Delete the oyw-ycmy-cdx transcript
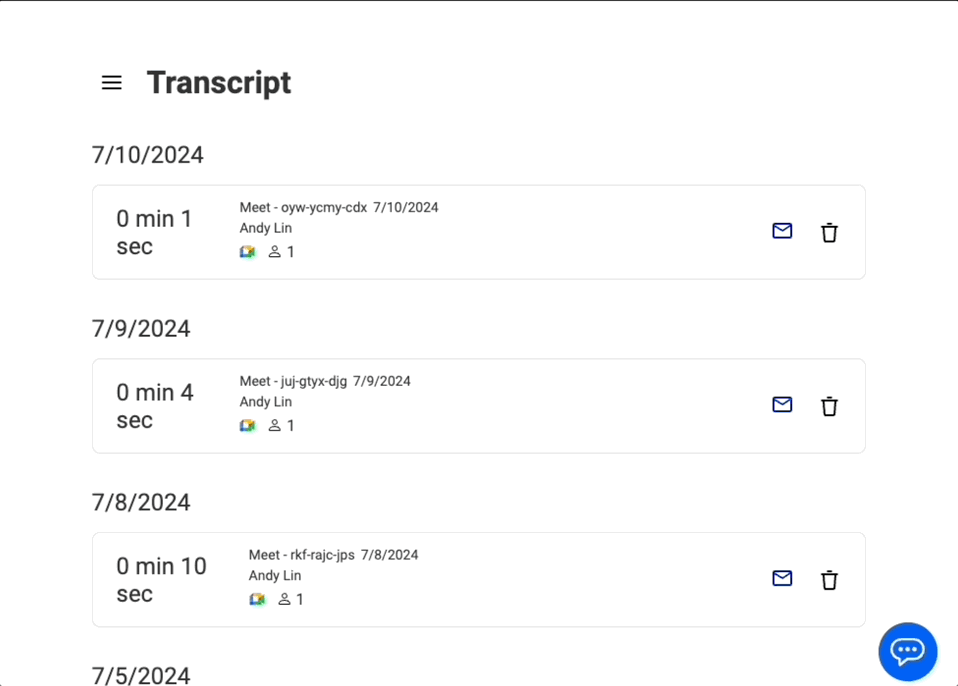This screenshot has height=686, width=958. (829, 233)
